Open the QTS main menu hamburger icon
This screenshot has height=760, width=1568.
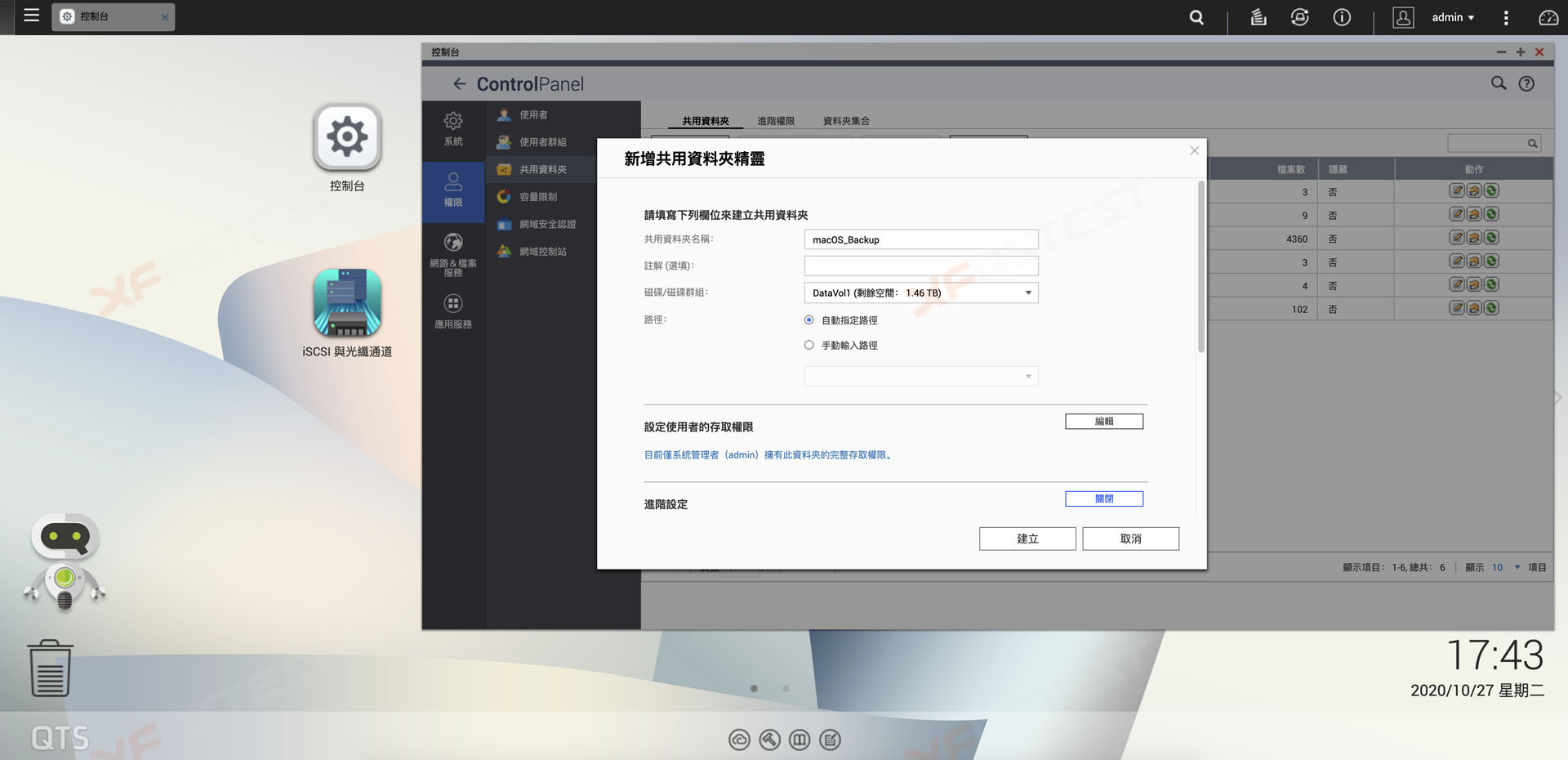(x=31, y=16)
